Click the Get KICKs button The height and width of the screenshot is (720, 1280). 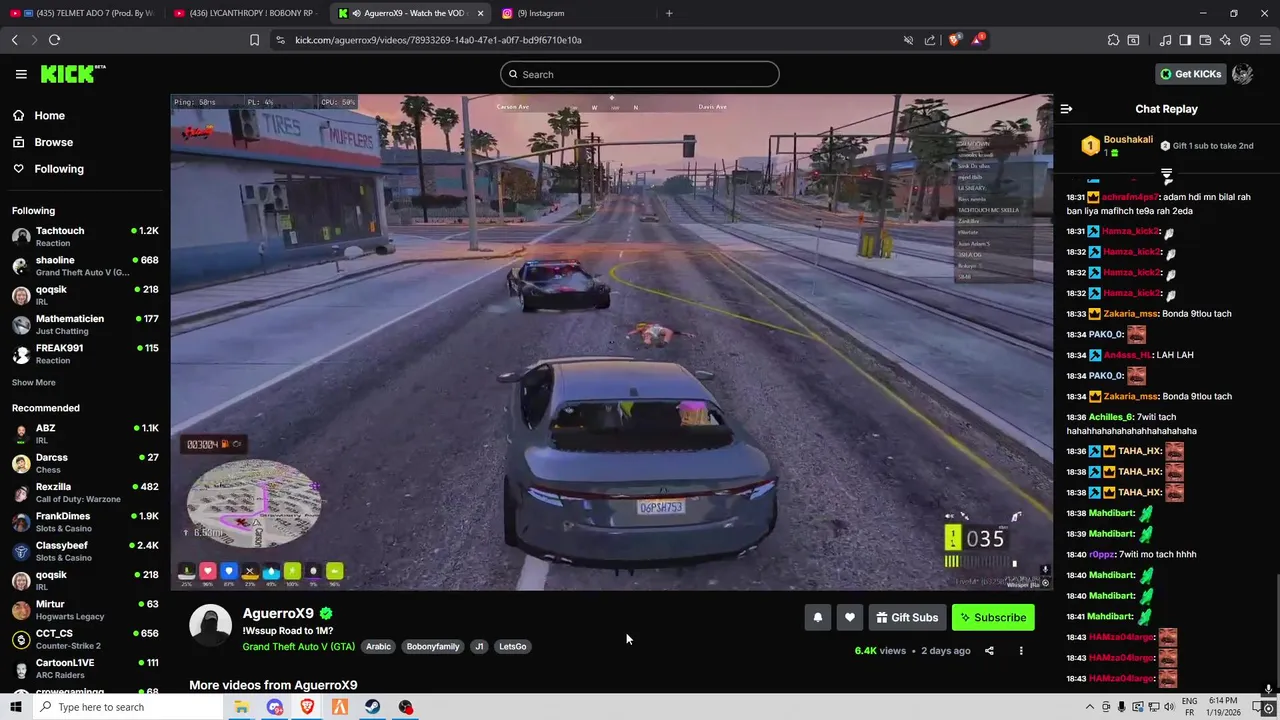(1189, 74)
